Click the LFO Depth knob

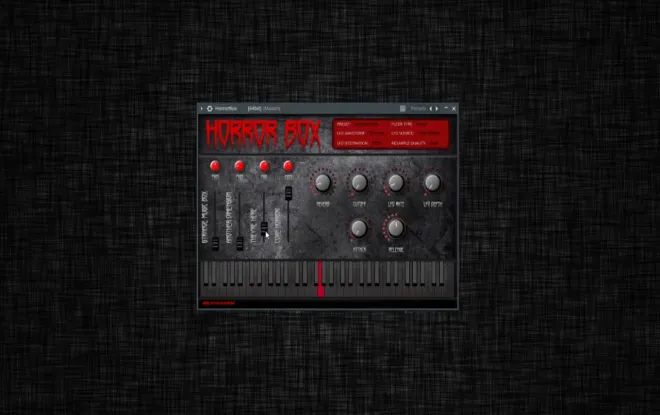[432, 183]
